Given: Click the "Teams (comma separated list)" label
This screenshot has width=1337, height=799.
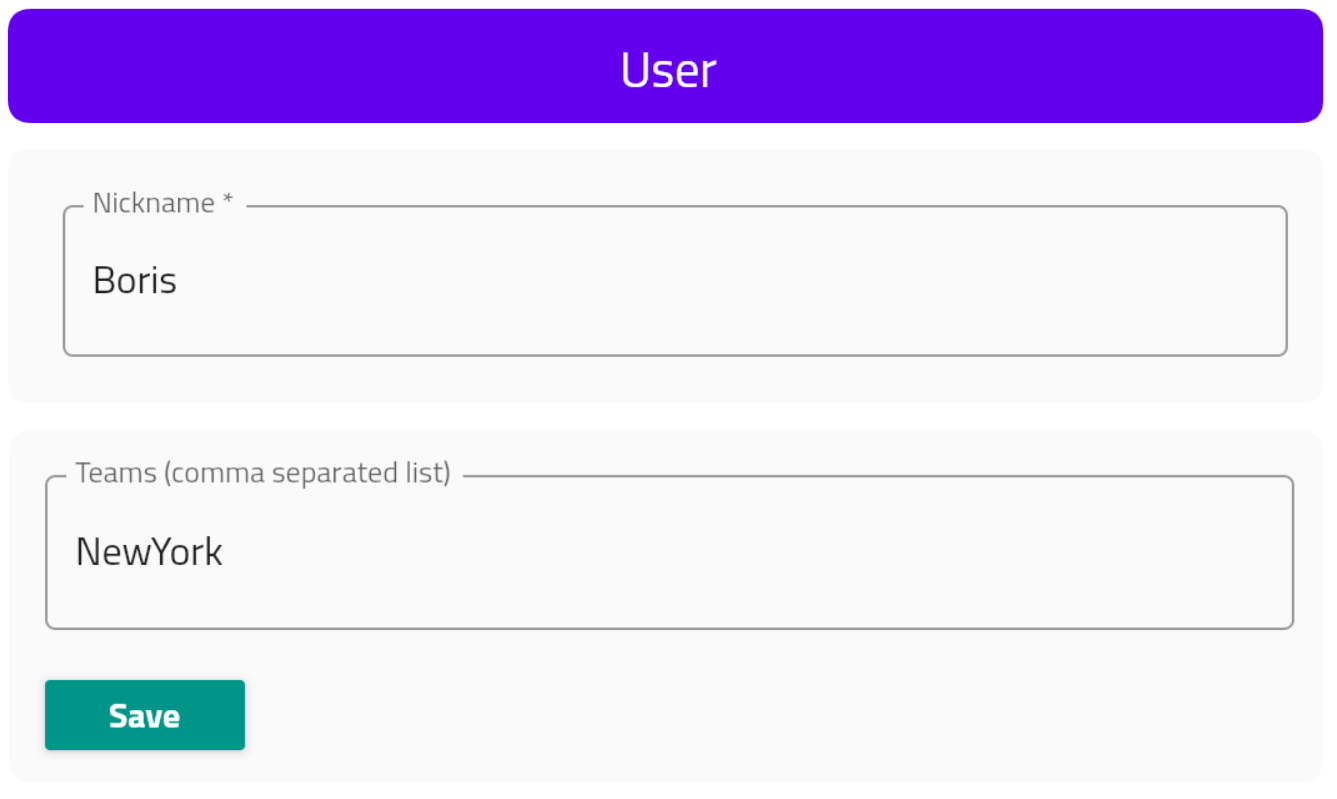Looking at the screenshot, I should (263, 473).
